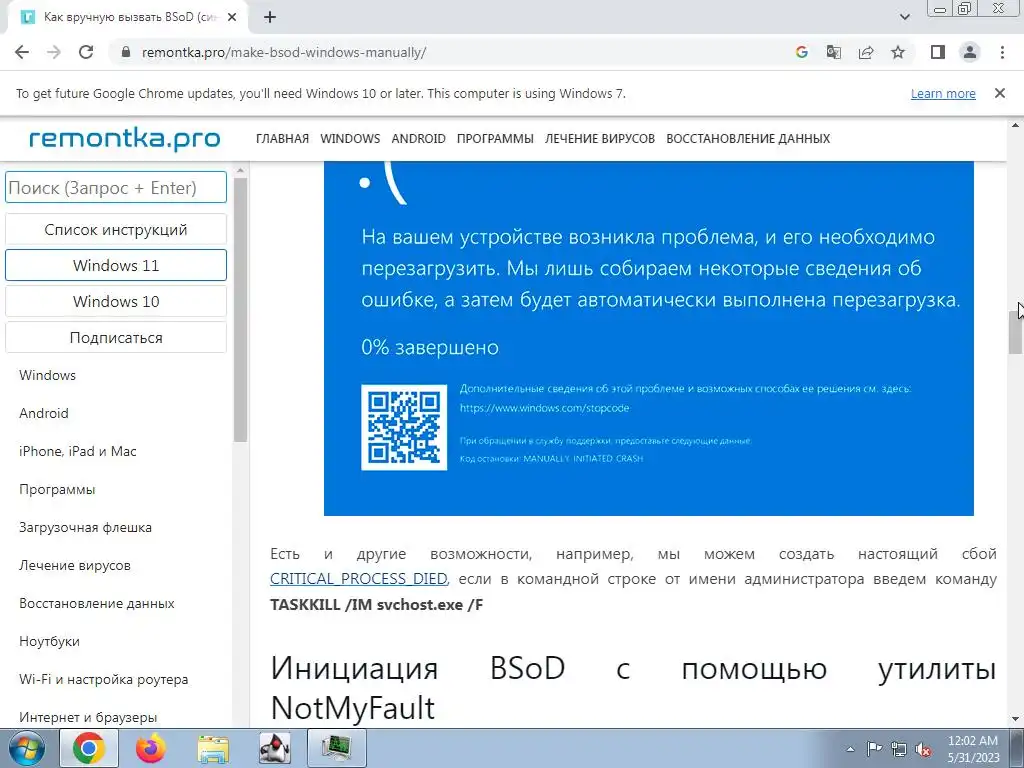The image size is (1024, 768).
Task: Open the Wi-Fi и настройка роутера category
Action: (103, 679)
